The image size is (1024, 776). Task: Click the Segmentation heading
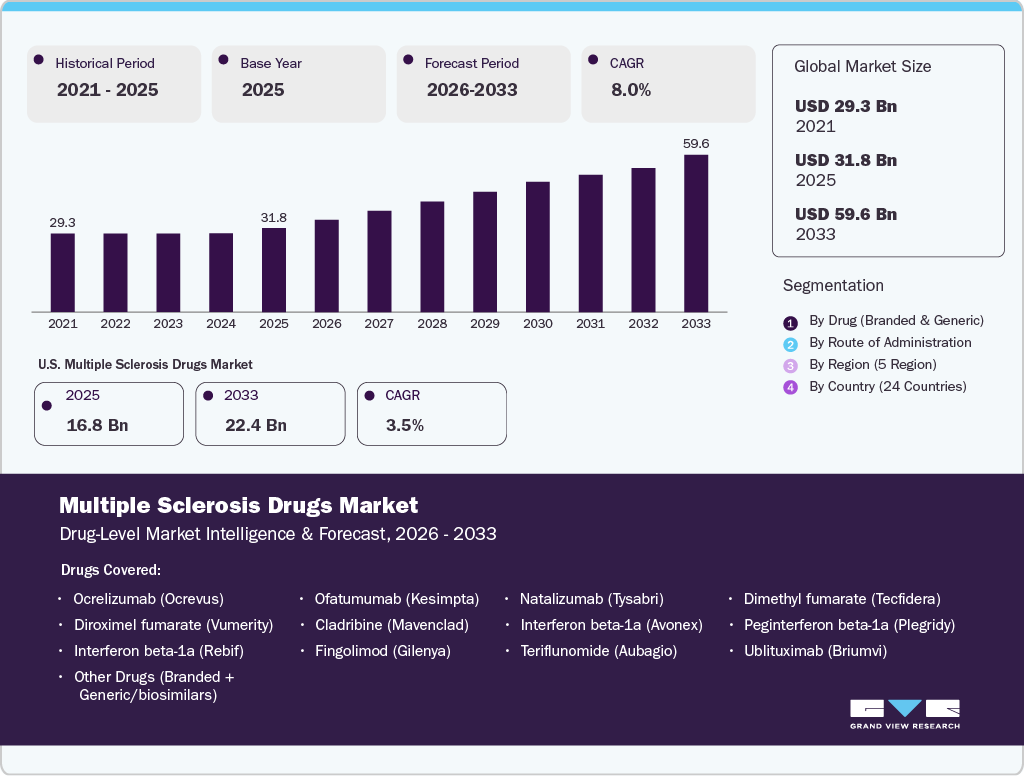[x=833, y=285]
